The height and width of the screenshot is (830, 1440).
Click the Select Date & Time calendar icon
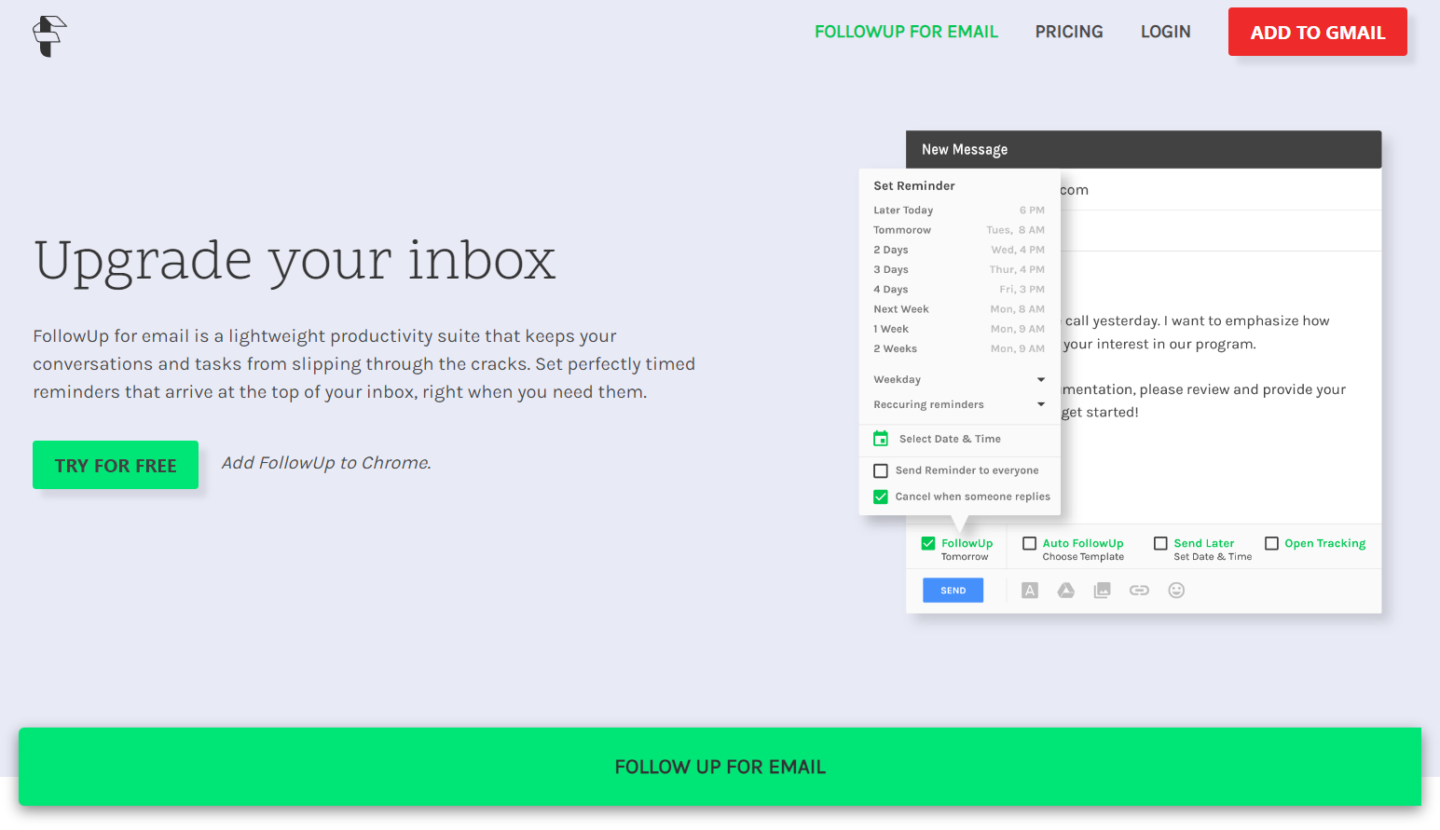click(x=880, y=438)
